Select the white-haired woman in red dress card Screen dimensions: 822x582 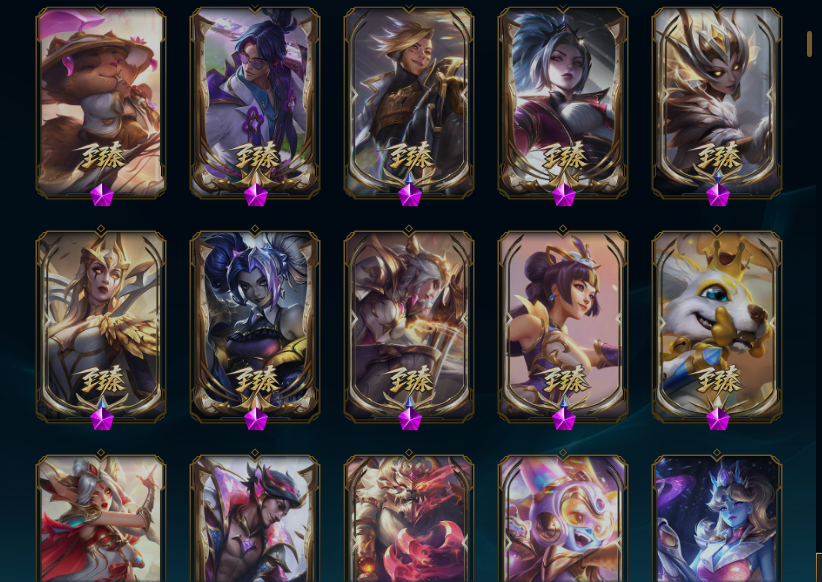(x=101, y=518)
